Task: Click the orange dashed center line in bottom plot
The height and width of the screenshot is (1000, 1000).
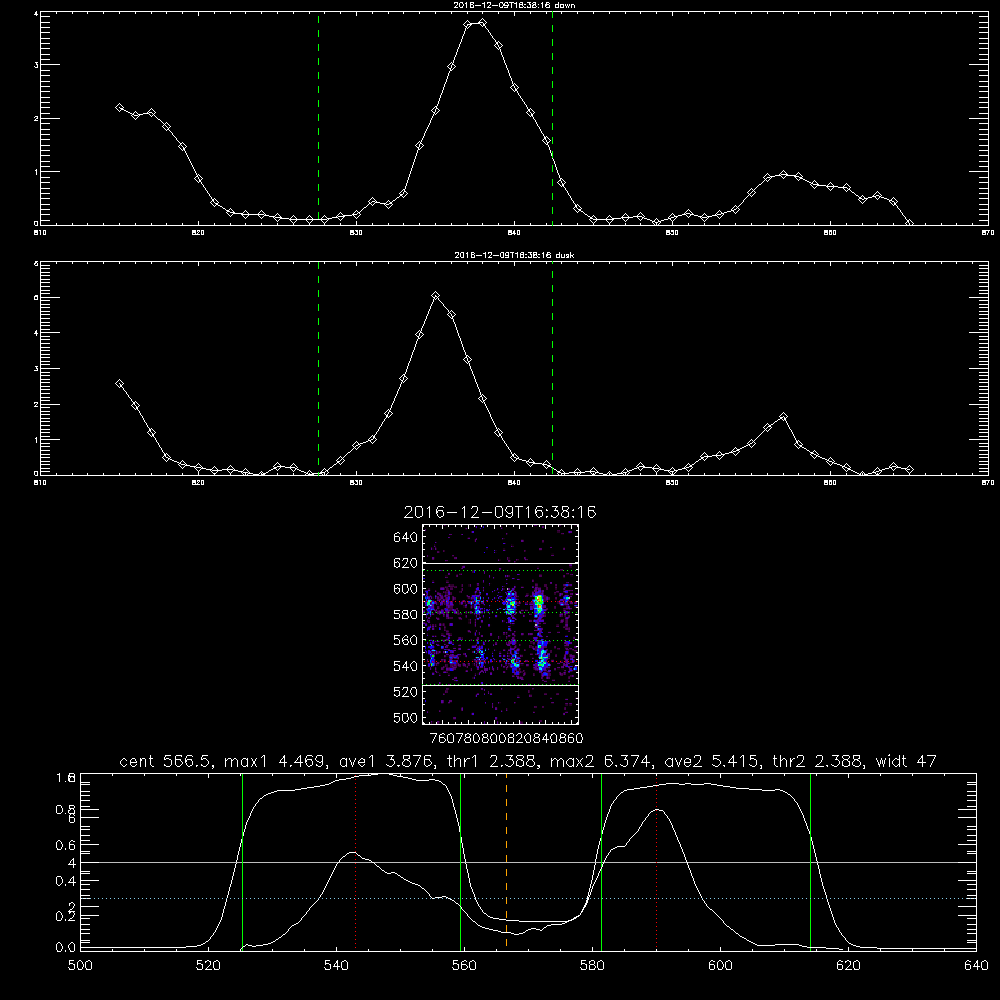Action: pyautogui.click(x=506, y=861)
